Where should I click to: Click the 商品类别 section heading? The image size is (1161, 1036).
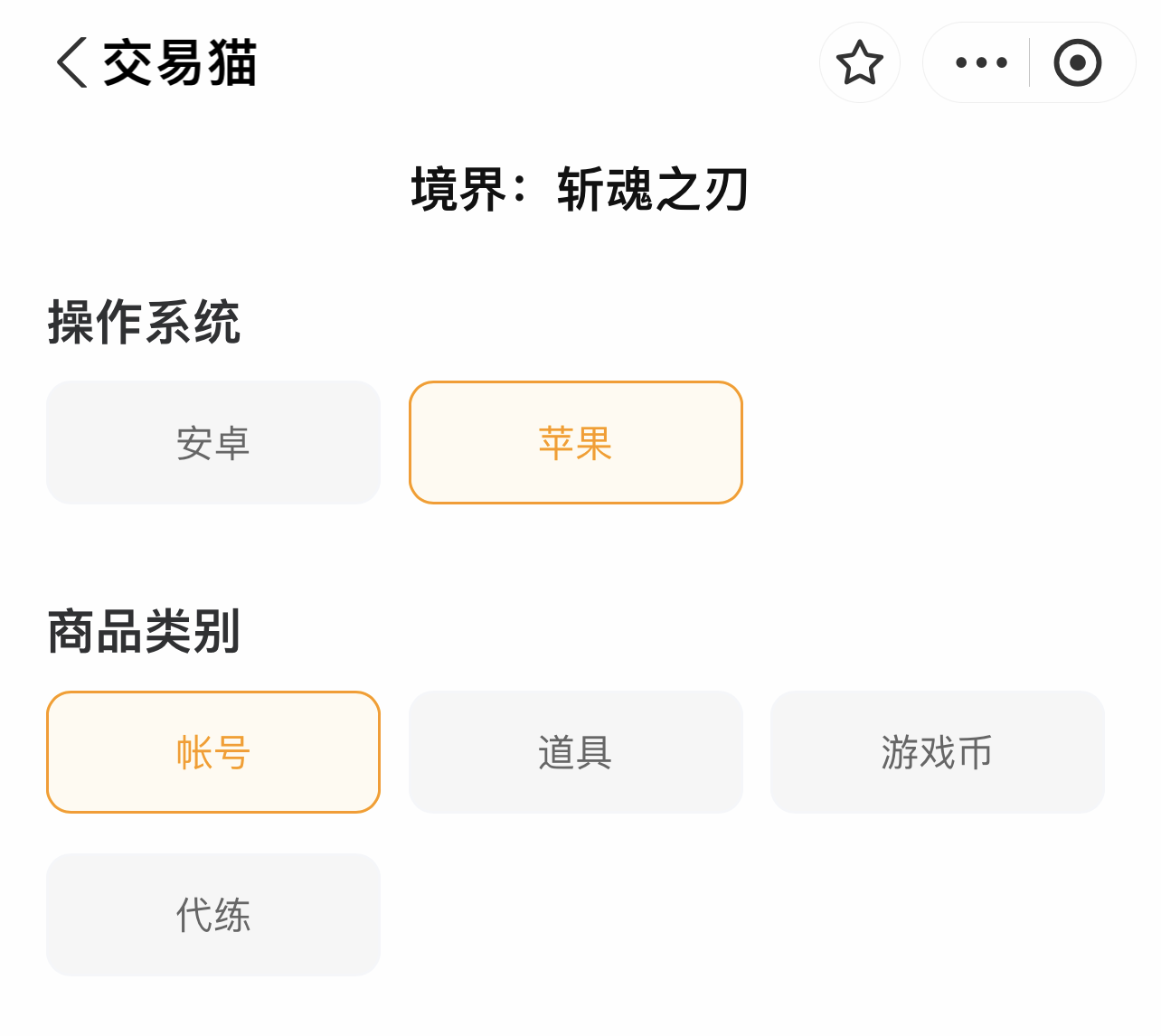click(144, 631)
